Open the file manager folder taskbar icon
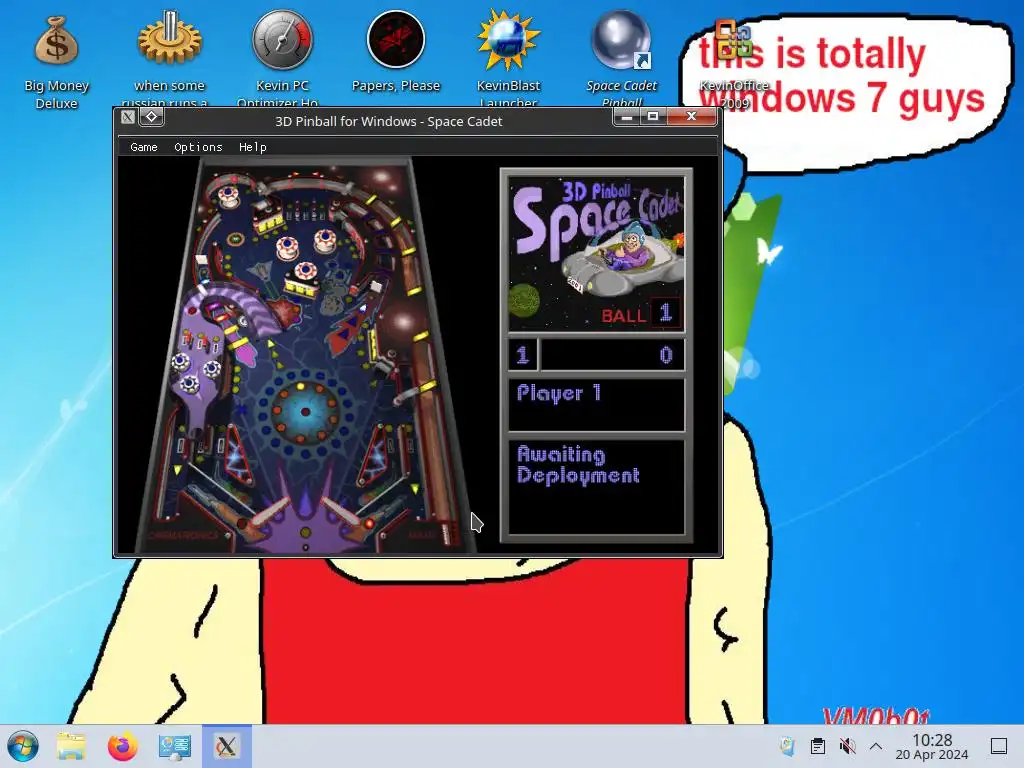 [71, 746]
